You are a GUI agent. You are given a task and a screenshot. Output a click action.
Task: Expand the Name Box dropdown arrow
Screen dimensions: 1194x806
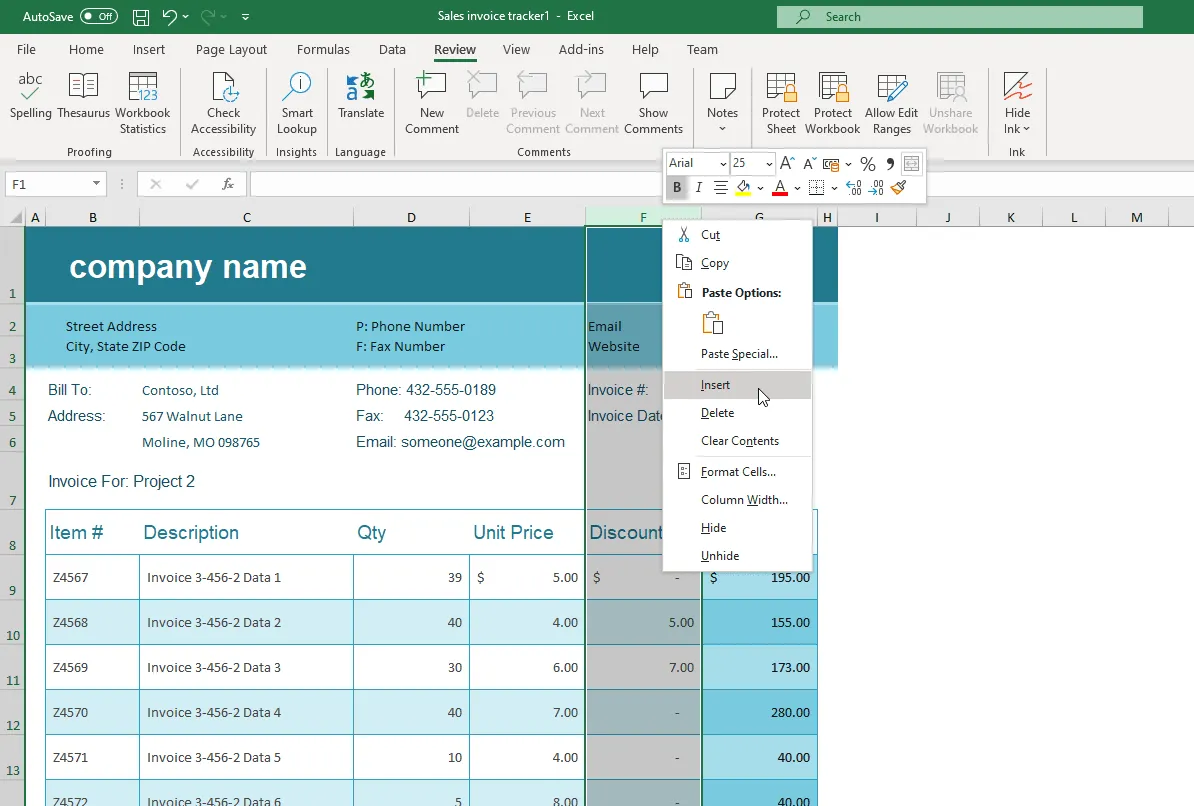point(97,184)
